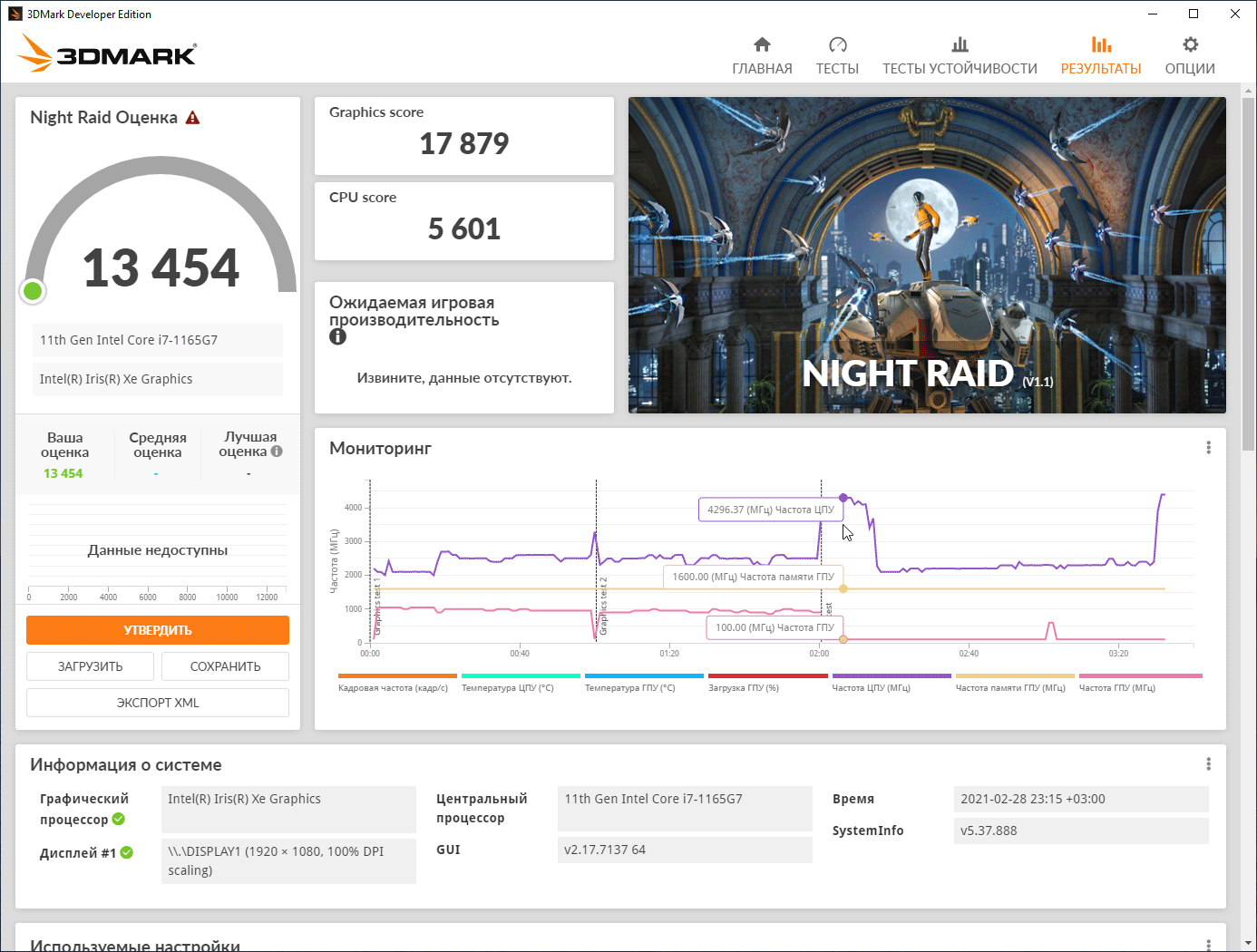Click Извините, данные отсутствуют message
The width and height of the screenshot is (1257, 952).
464,378
